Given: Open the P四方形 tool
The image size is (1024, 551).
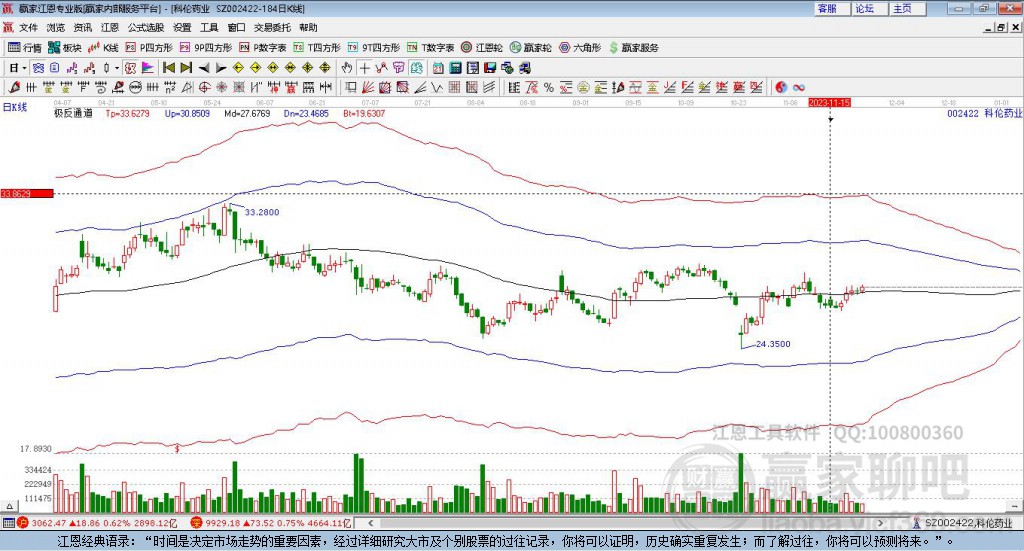Looking at the screenshot, I should [x=149, y=47].
